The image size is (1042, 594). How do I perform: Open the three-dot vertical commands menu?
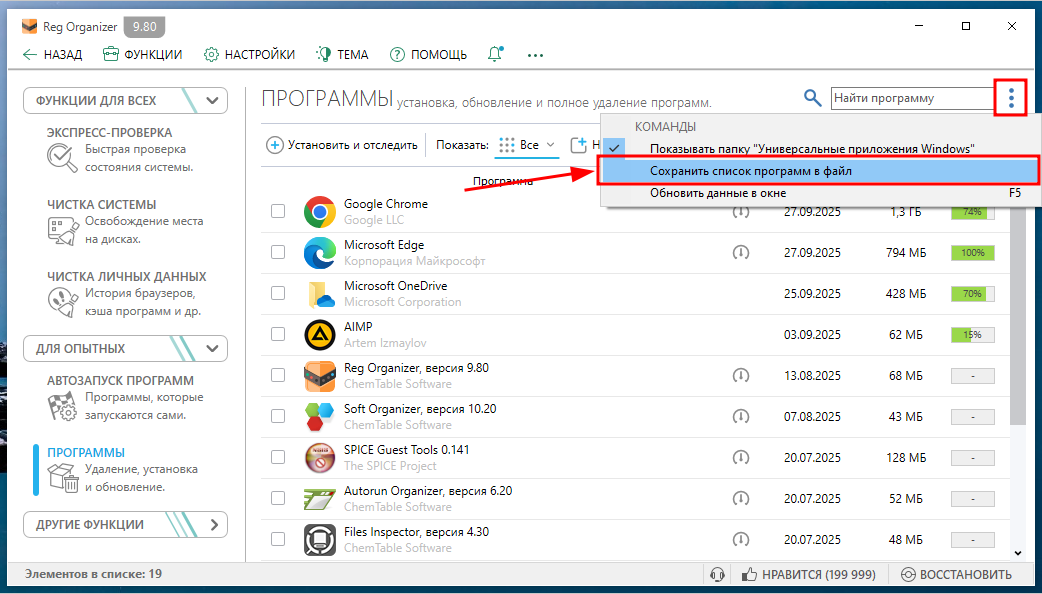click(1011, 98)
